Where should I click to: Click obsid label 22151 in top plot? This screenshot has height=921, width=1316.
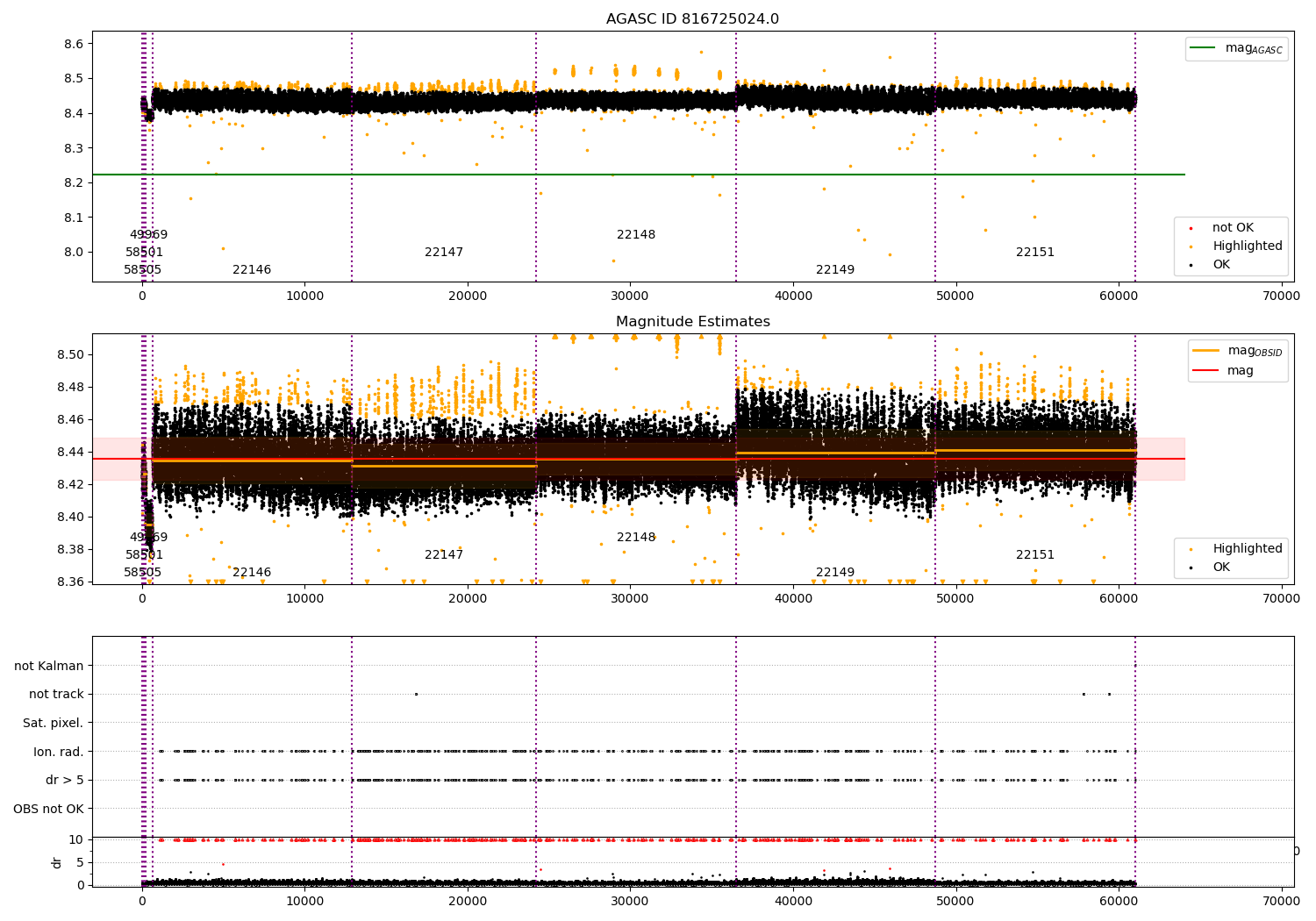(x=1035, y=252)
